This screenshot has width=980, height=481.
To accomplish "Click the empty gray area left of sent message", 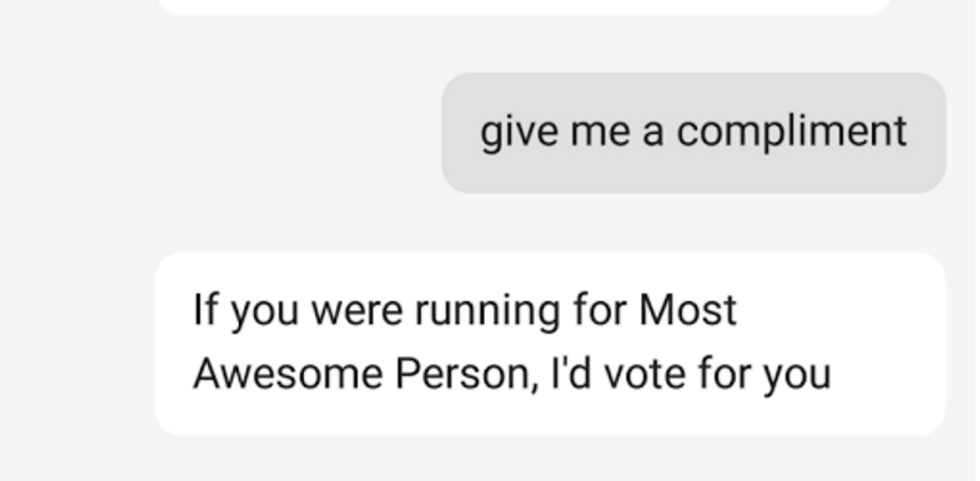I will [220, 132].
